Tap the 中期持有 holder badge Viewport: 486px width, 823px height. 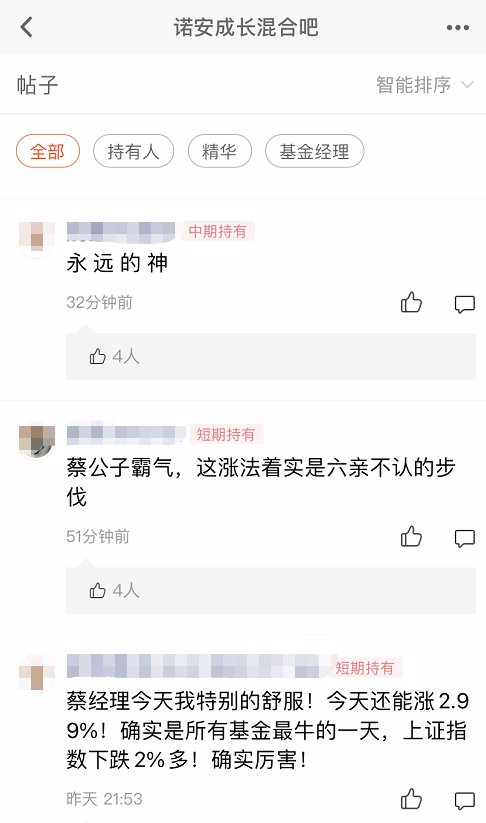[x=218, y=231]
